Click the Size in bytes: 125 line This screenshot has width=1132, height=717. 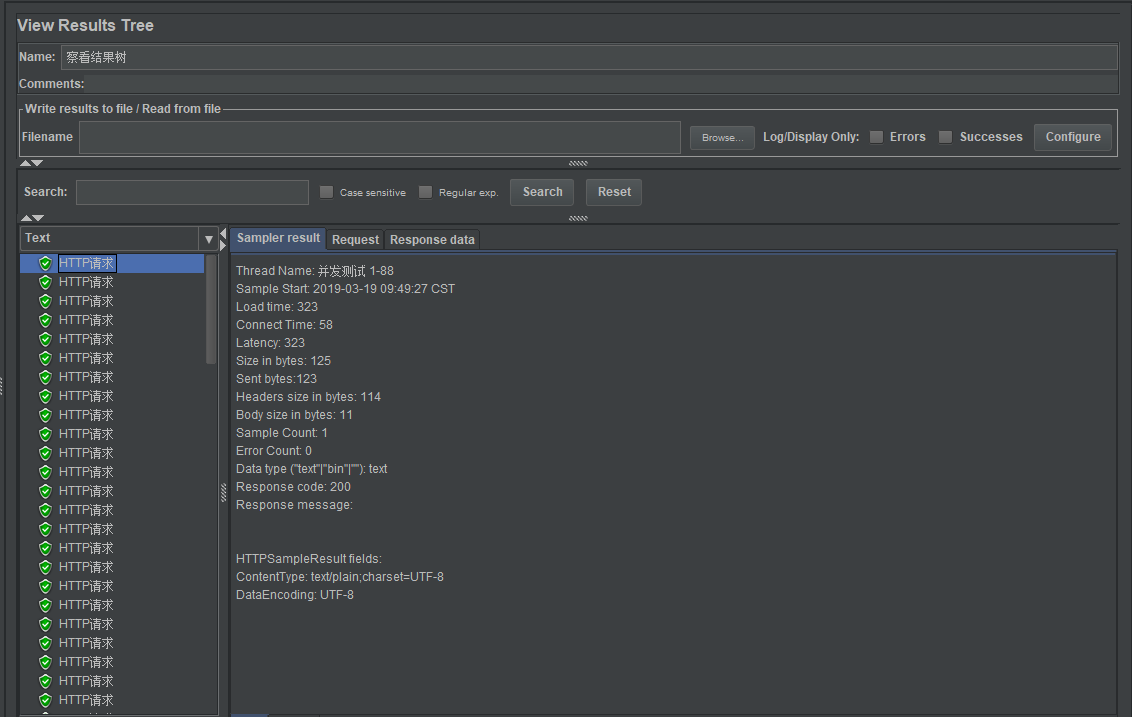click(x=283, y=361)
